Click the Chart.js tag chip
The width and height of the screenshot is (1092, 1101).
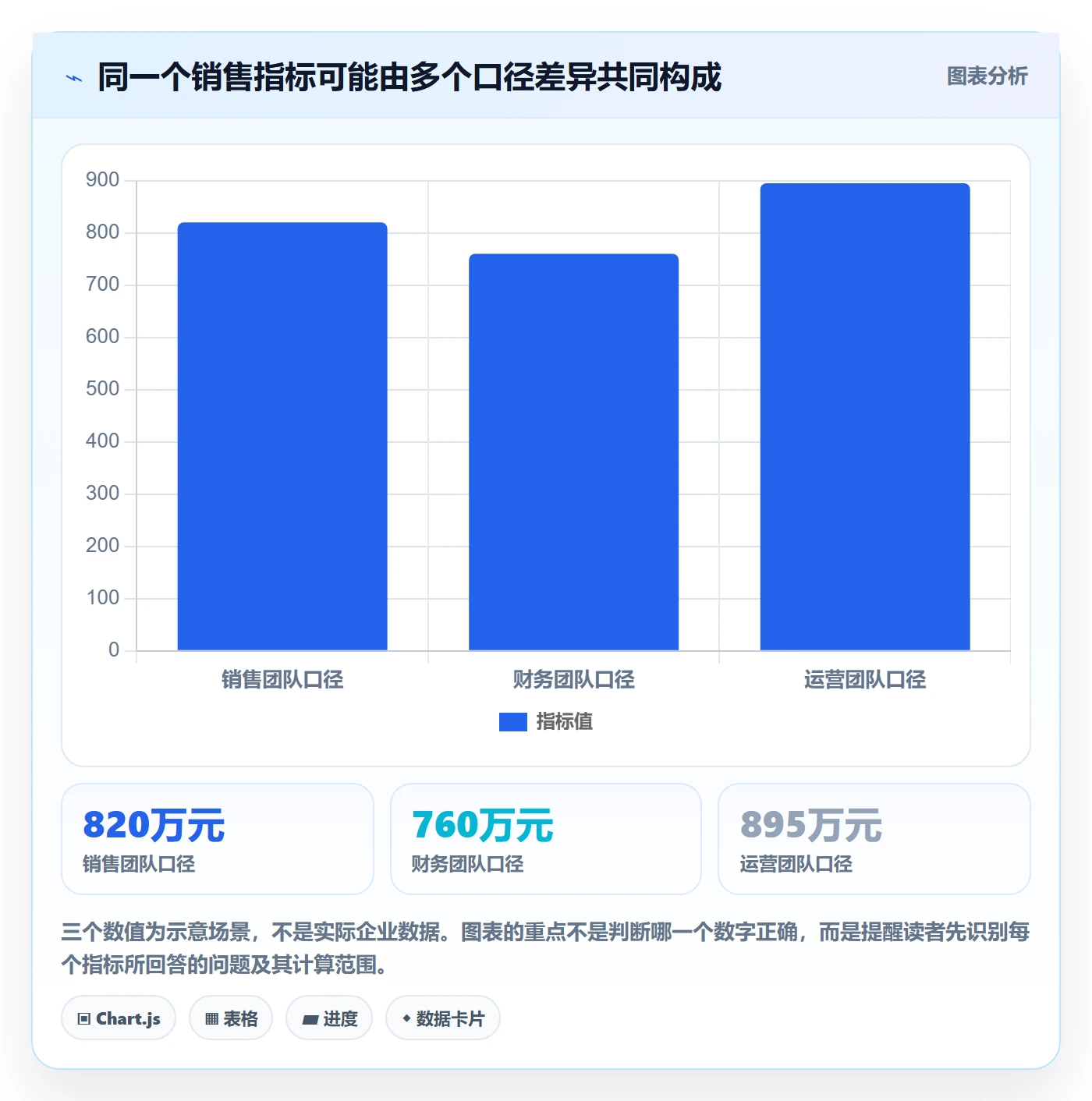click(x=119, y=1018)
